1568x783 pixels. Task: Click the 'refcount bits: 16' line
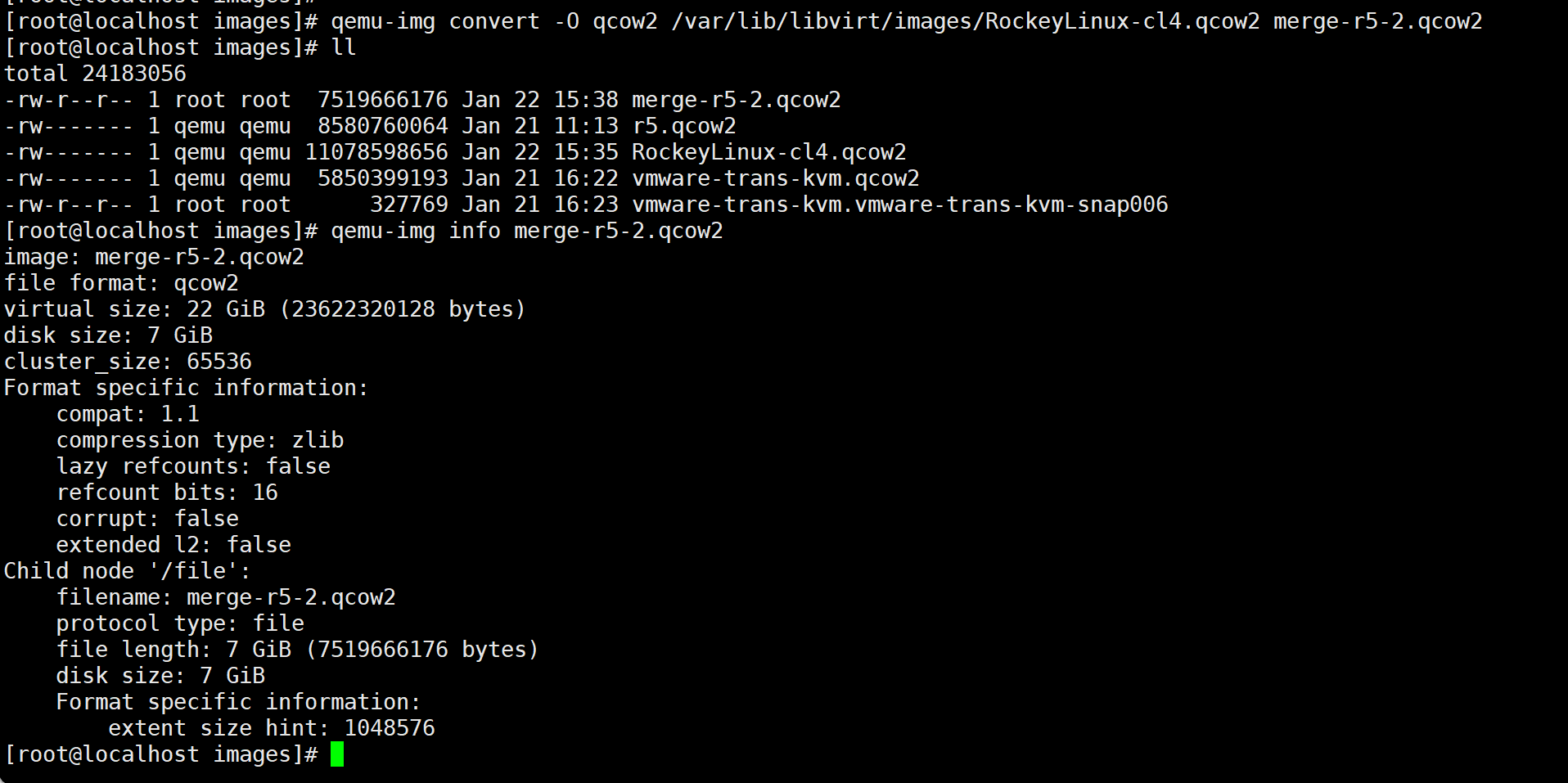point(167,493)
